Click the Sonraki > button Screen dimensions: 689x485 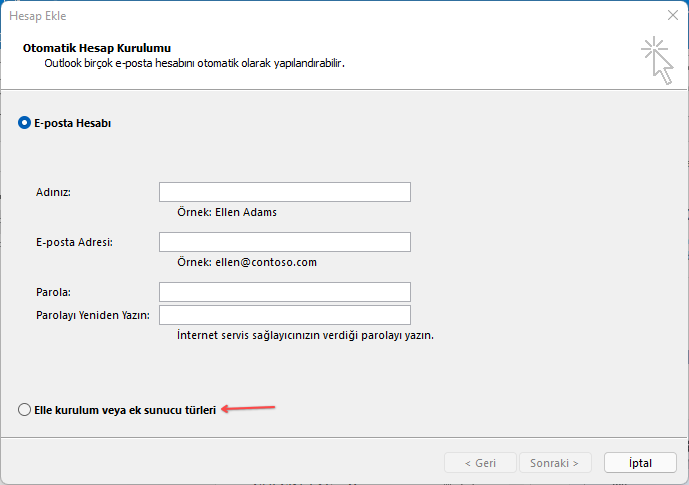tap(555, 463)
